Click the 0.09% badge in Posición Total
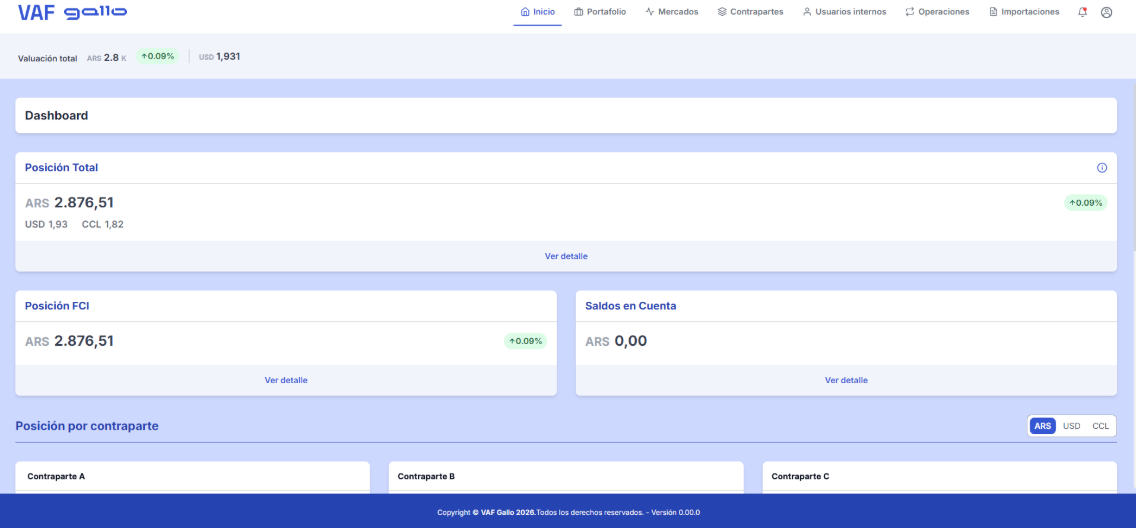The image size is (1136, 531). (1085, 203)
